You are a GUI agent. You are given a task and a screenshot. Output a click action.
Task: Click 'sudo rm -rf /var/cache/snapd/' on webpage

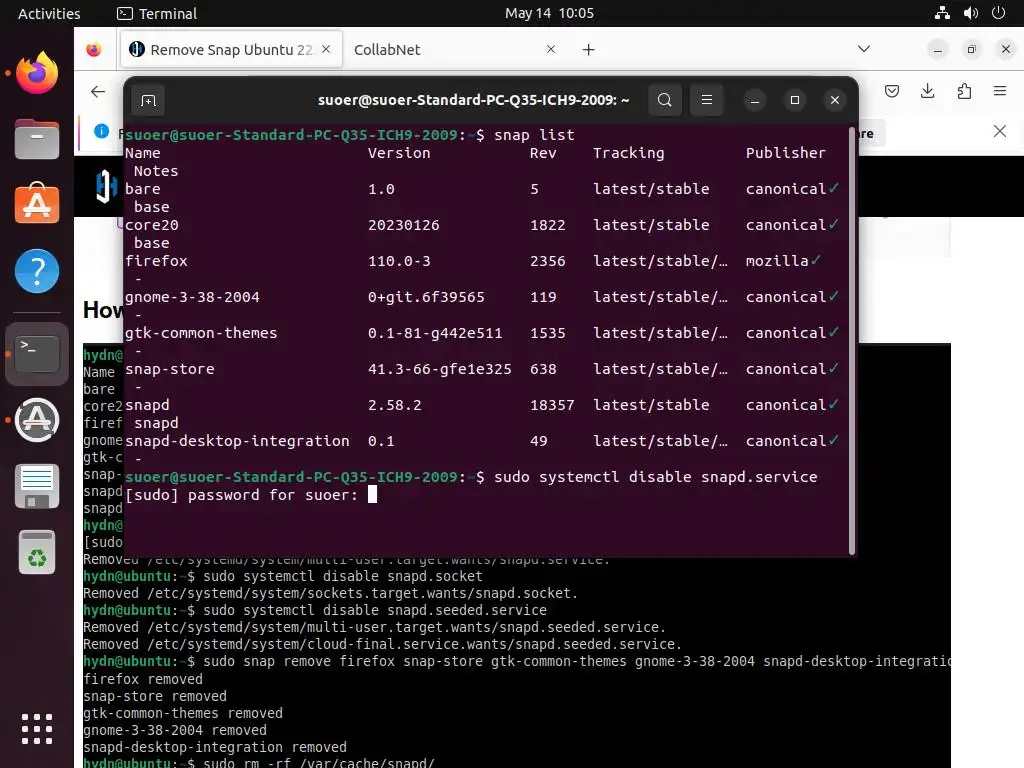[319, 762]
